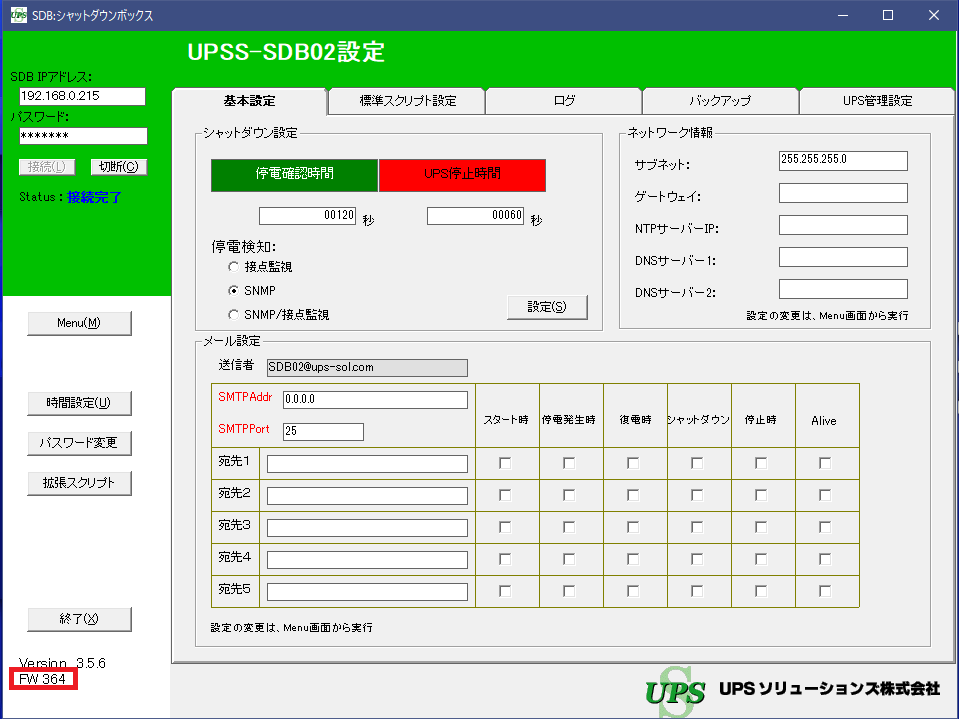Click the 設定(S) button in shutdown settings
This screenshot has height=719, width=959.
click(547, 307)
